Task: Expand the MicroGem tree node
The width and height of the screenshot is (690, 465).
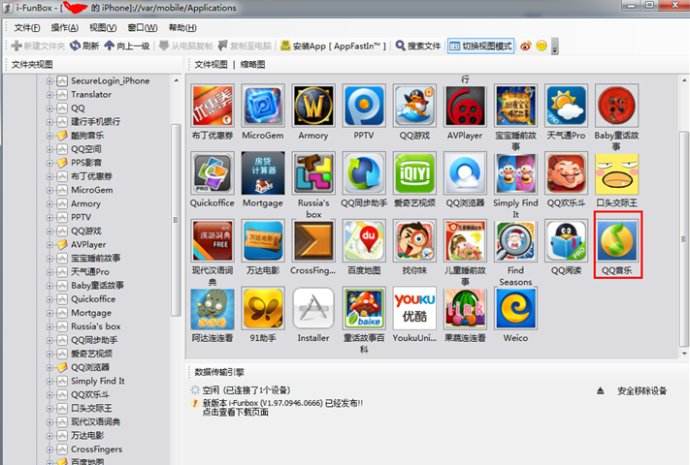Action: pyautogui.click(x=50, y=190)
